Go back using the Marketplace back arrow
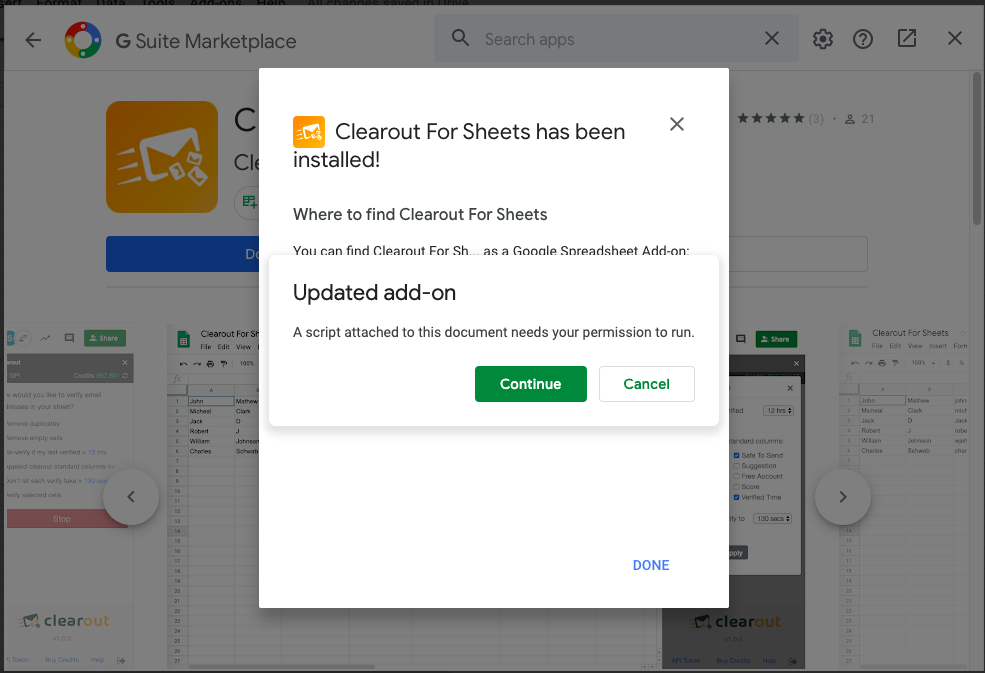This screenshot has width=985, height=673. 34,40
